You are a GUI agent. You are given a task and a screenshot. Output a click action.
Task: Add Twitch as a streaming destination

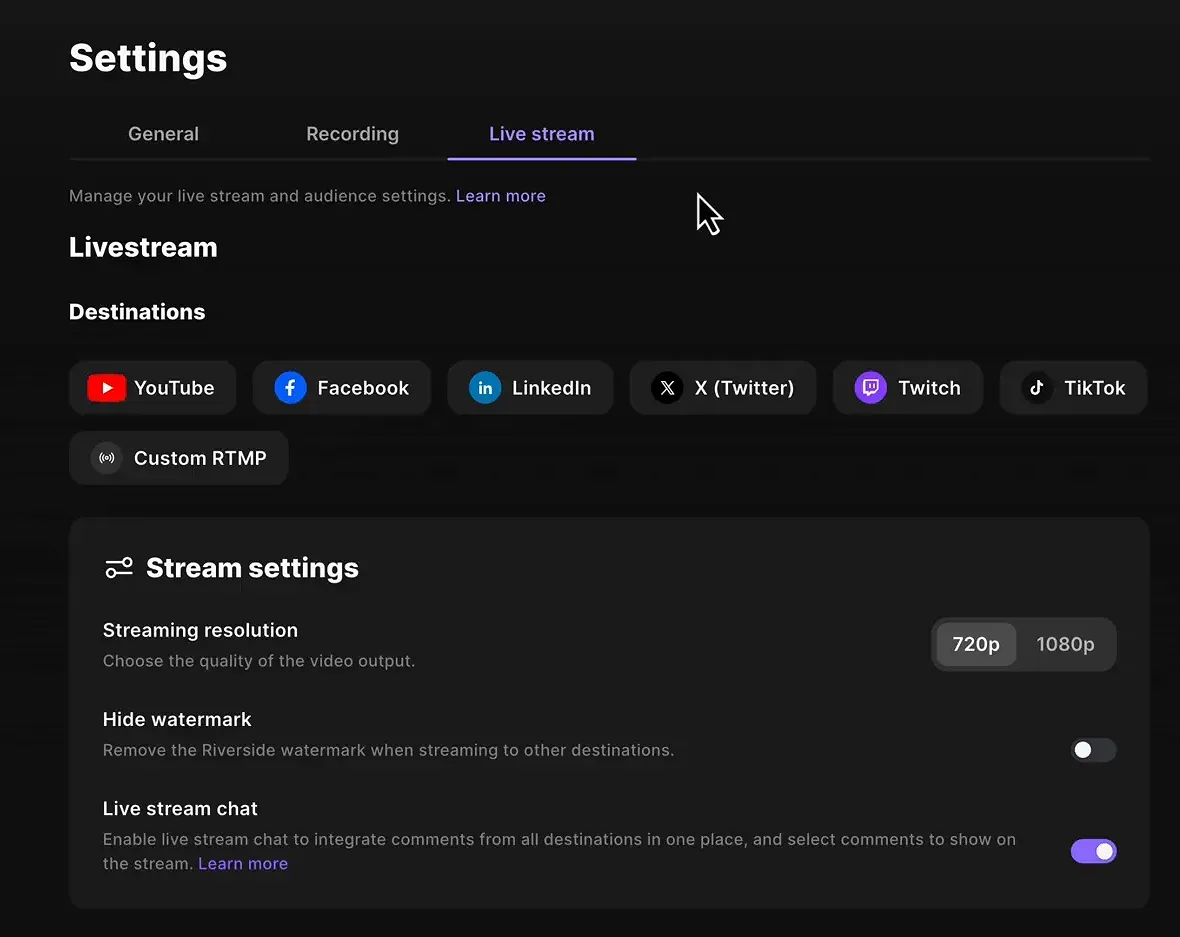tap(908, 388)
